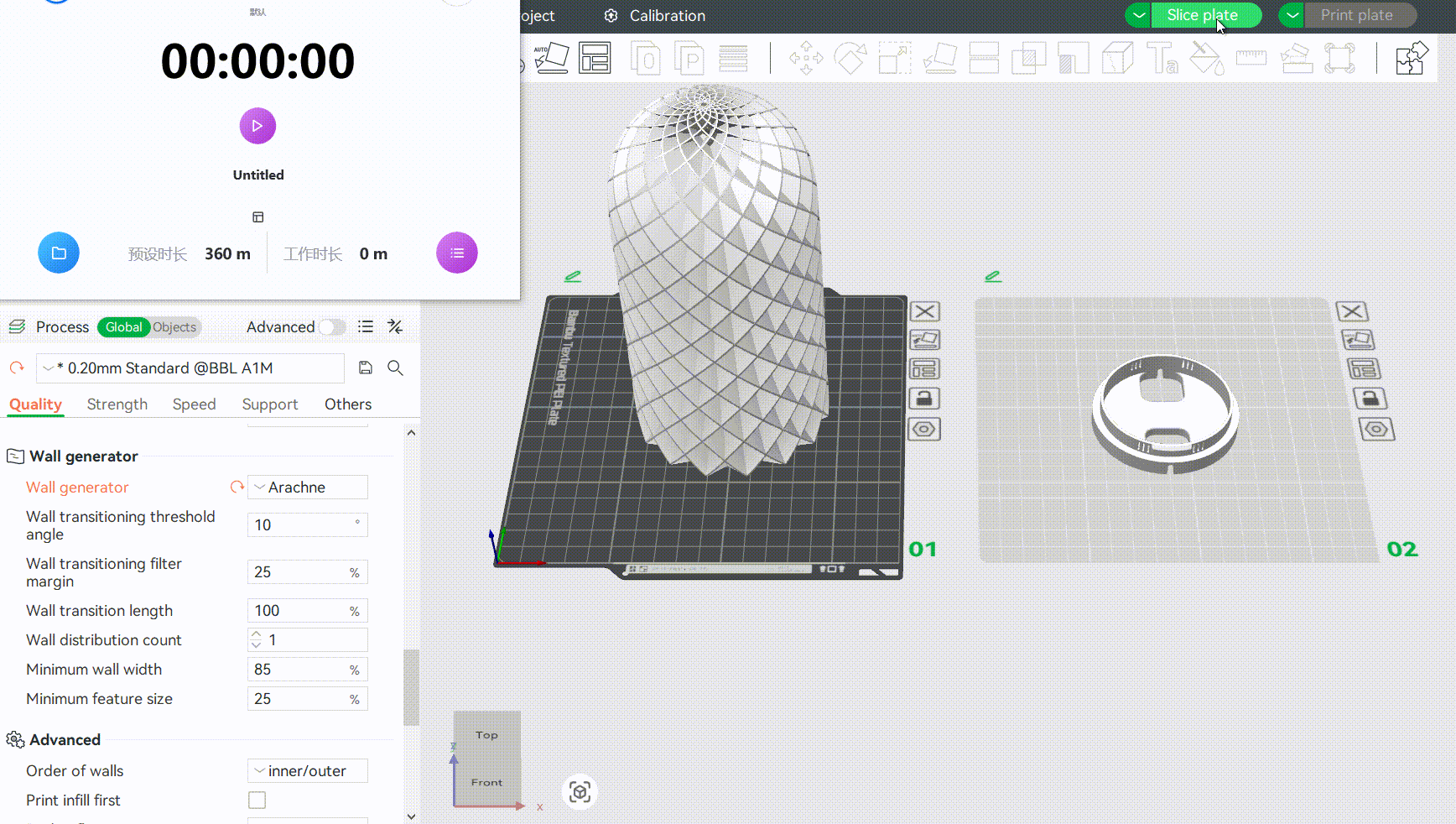
Task: Click the compare presets icon beside Advanced
Action: (x=395, y=326)
